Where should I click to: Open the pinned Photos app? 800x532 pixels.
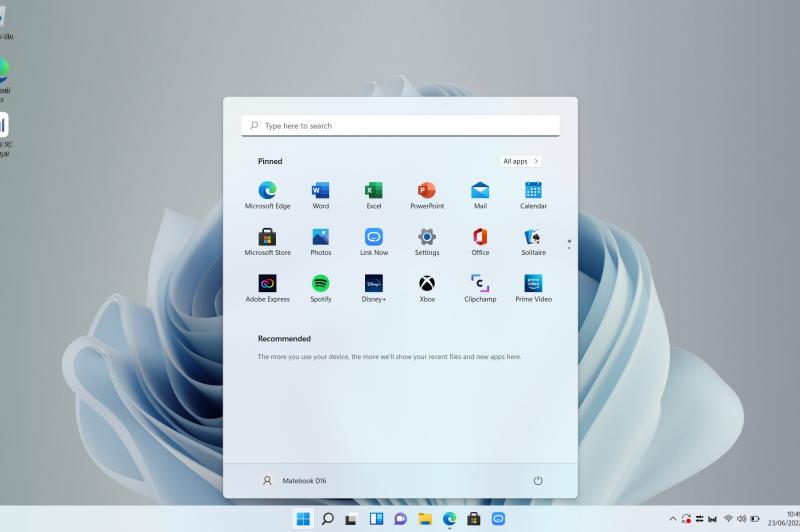pos(320,242)
